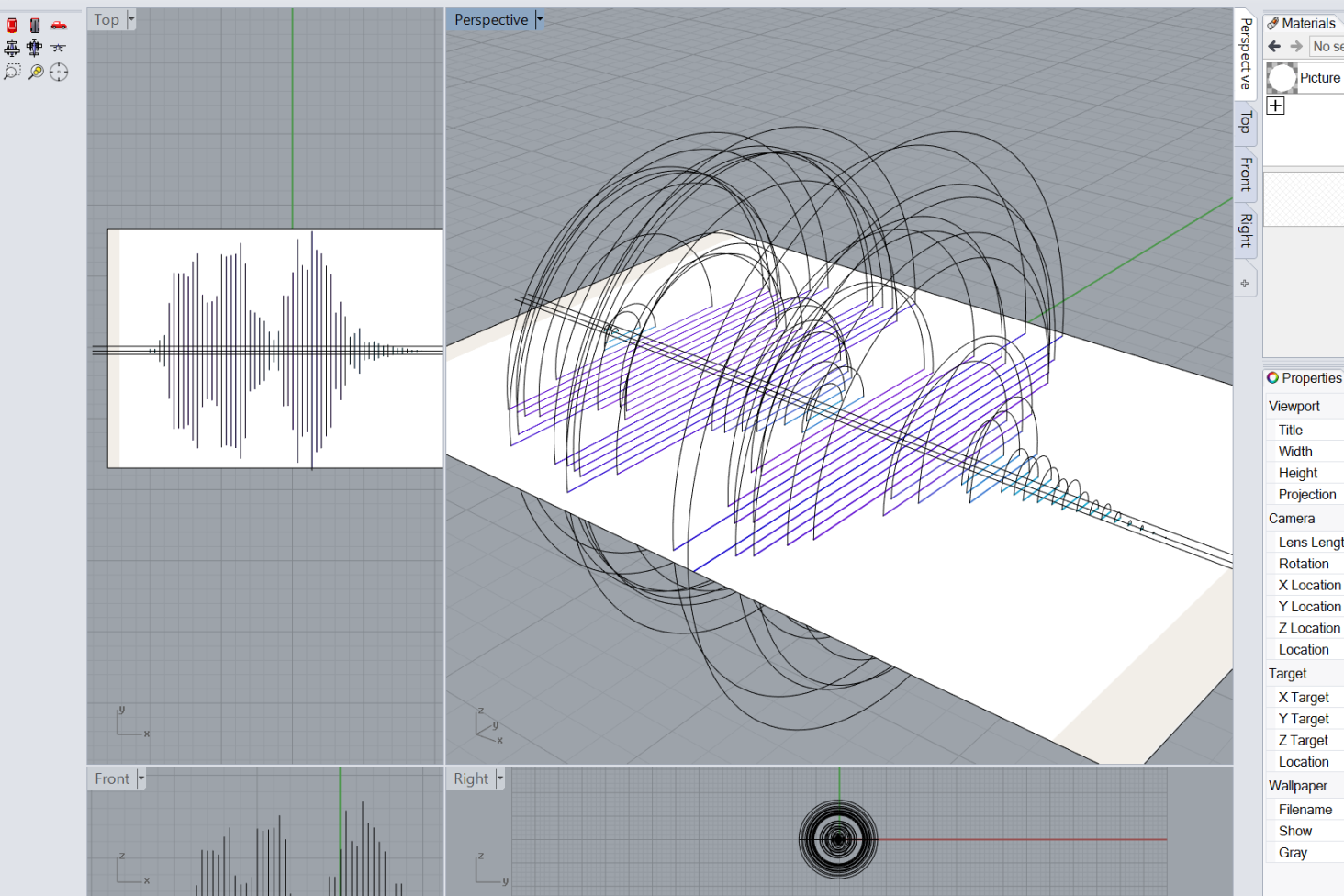The width and height of the screenshot is (1344, 896).
Task: Click the car underside Bottom View icon
Action: pos(35,26)
